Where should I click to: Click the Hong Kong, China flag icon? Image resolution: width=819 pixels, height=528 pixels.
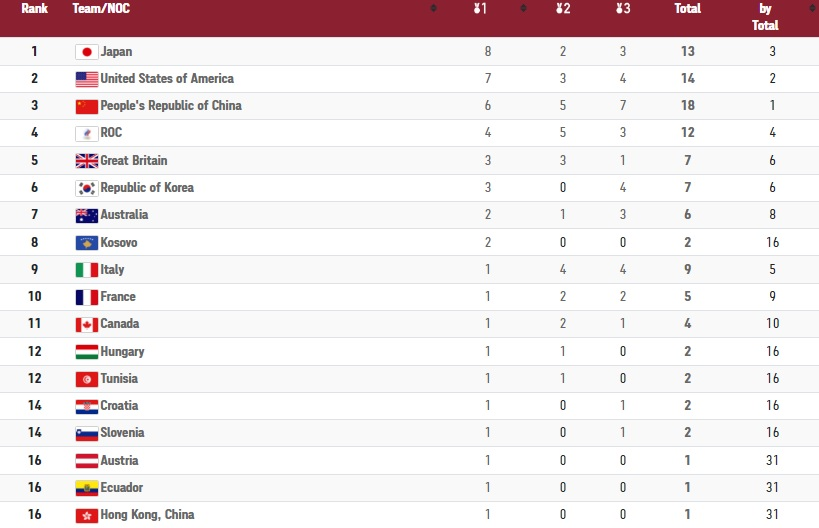(87, 515)
